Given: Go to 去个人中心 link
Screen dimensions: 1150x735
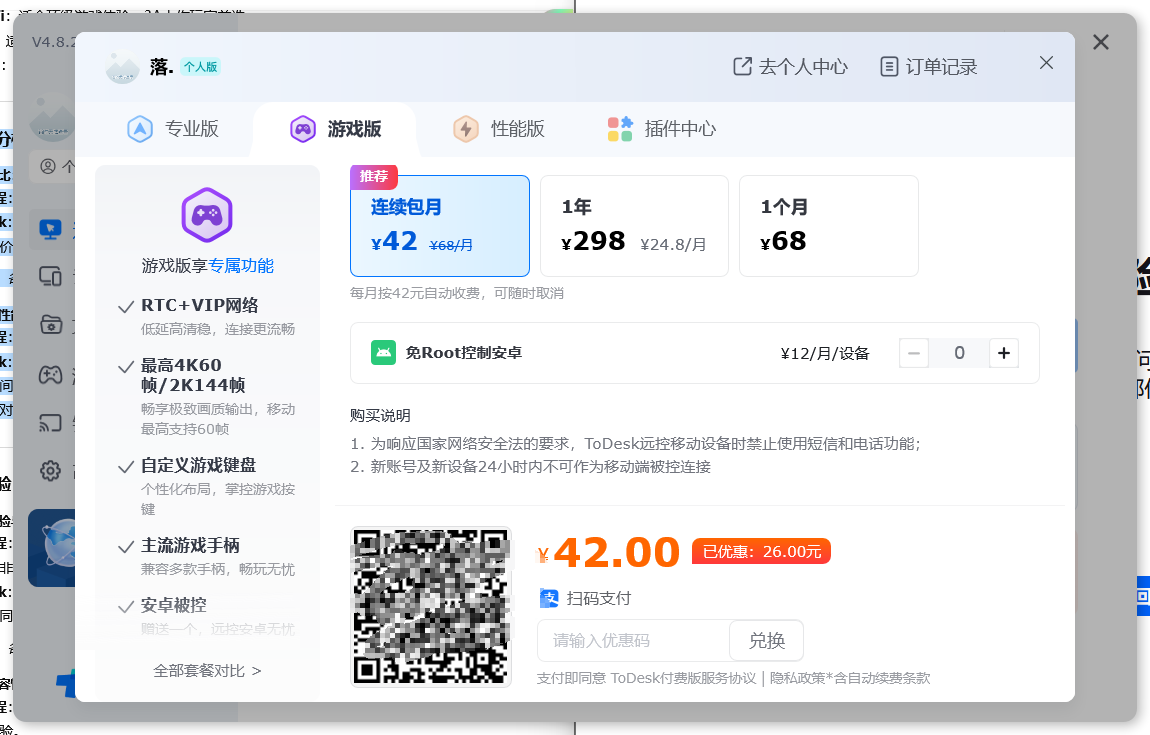Looking at the screenshot, I should pyautogui.click(x=791, y=67).
